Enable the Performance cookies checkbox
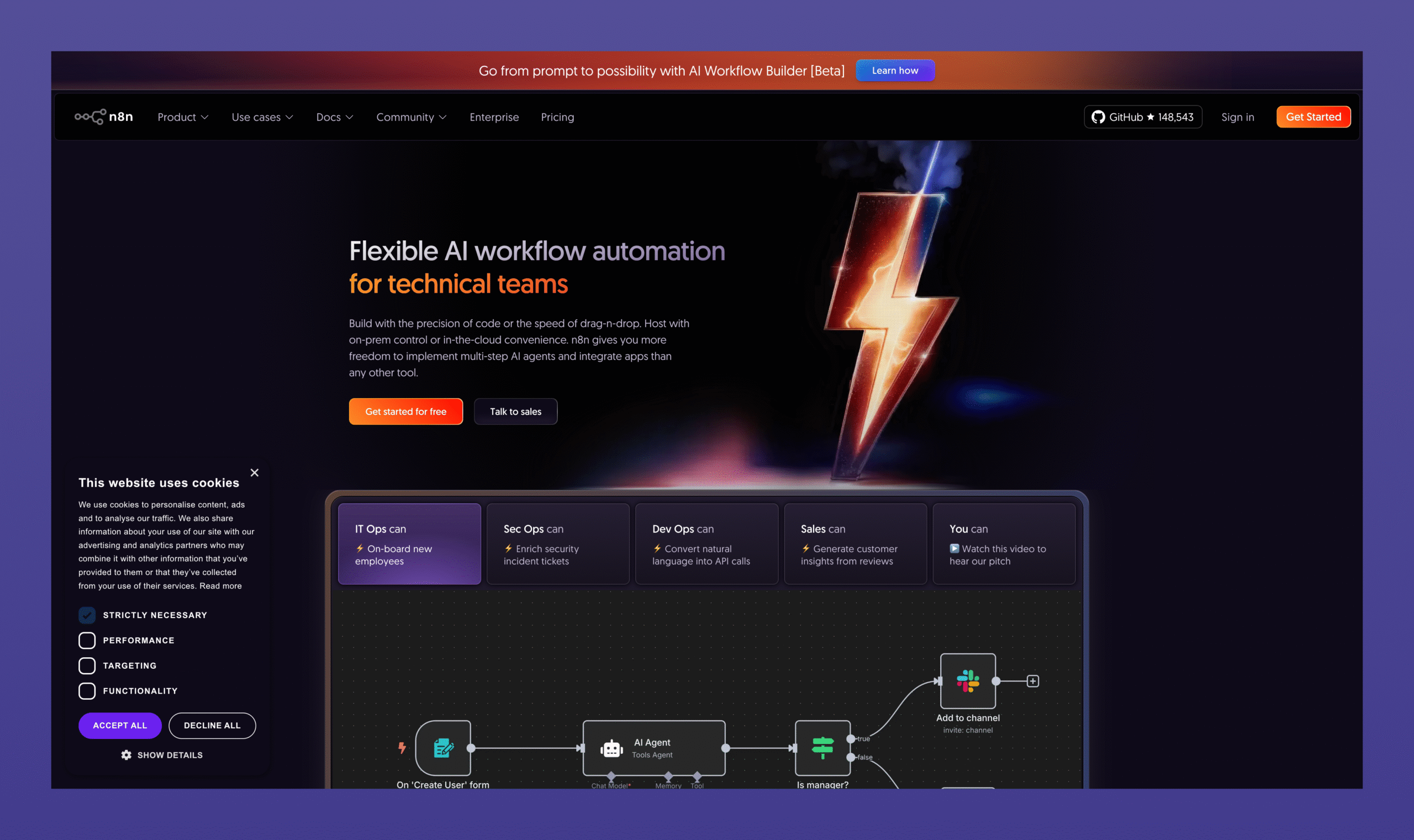 pyautogui.click(x=87, y=640)
